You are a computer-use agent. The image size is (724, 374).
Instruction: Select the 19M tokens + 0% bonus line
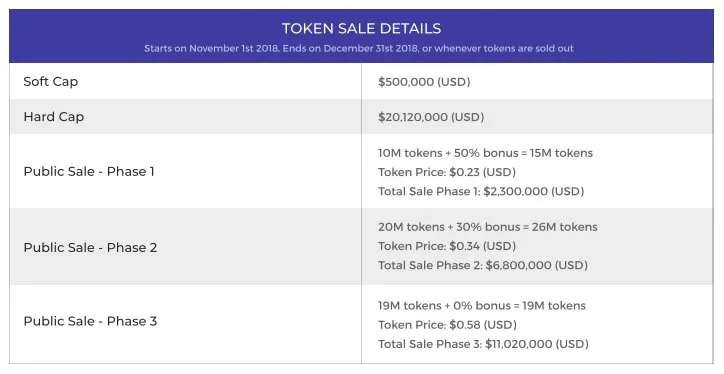pyautogui.click(x=482, y=306)
